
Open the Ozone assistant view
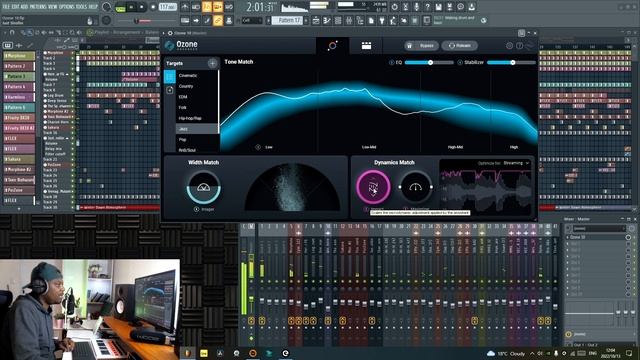332,45
